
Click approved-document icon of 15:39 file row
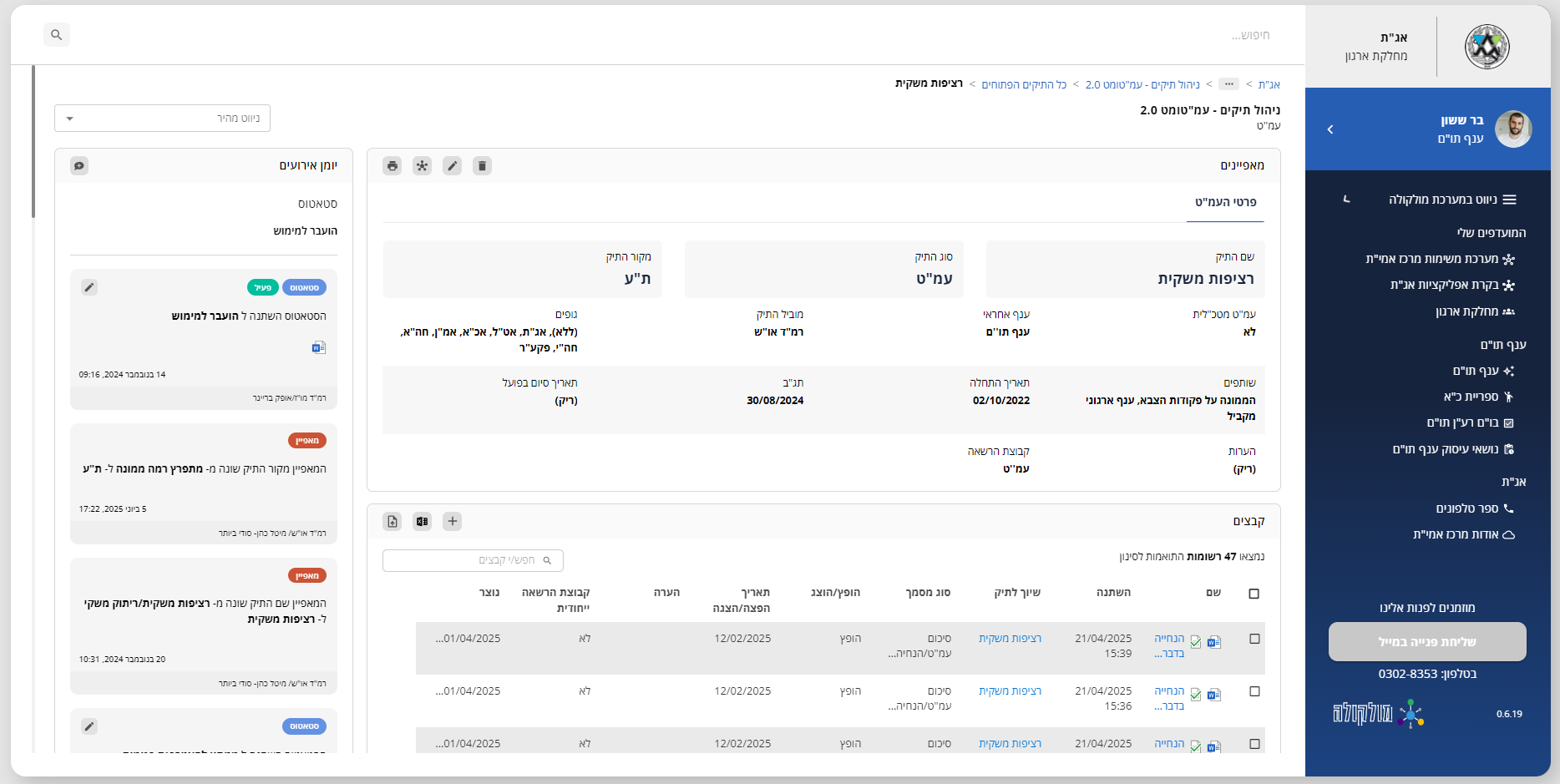pos(1196,642)
